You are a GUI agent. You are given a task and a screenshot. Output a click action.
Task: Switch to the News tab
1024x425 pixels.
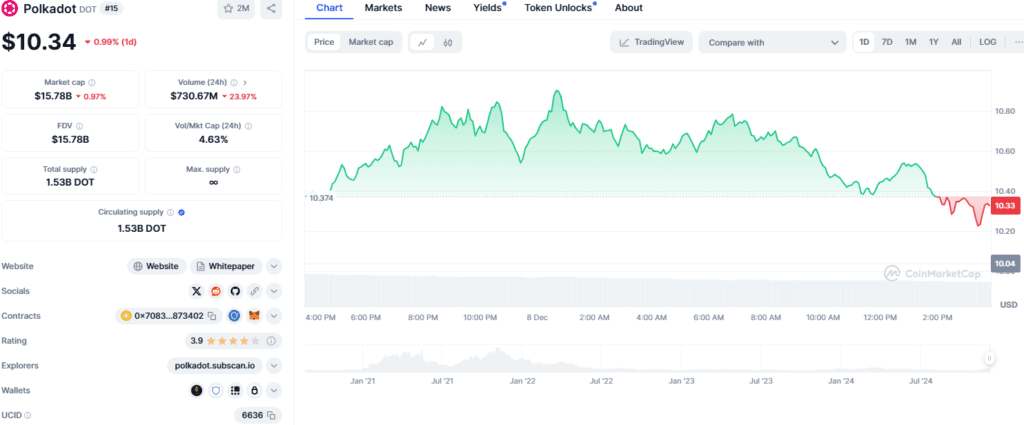tap(438, 8)
